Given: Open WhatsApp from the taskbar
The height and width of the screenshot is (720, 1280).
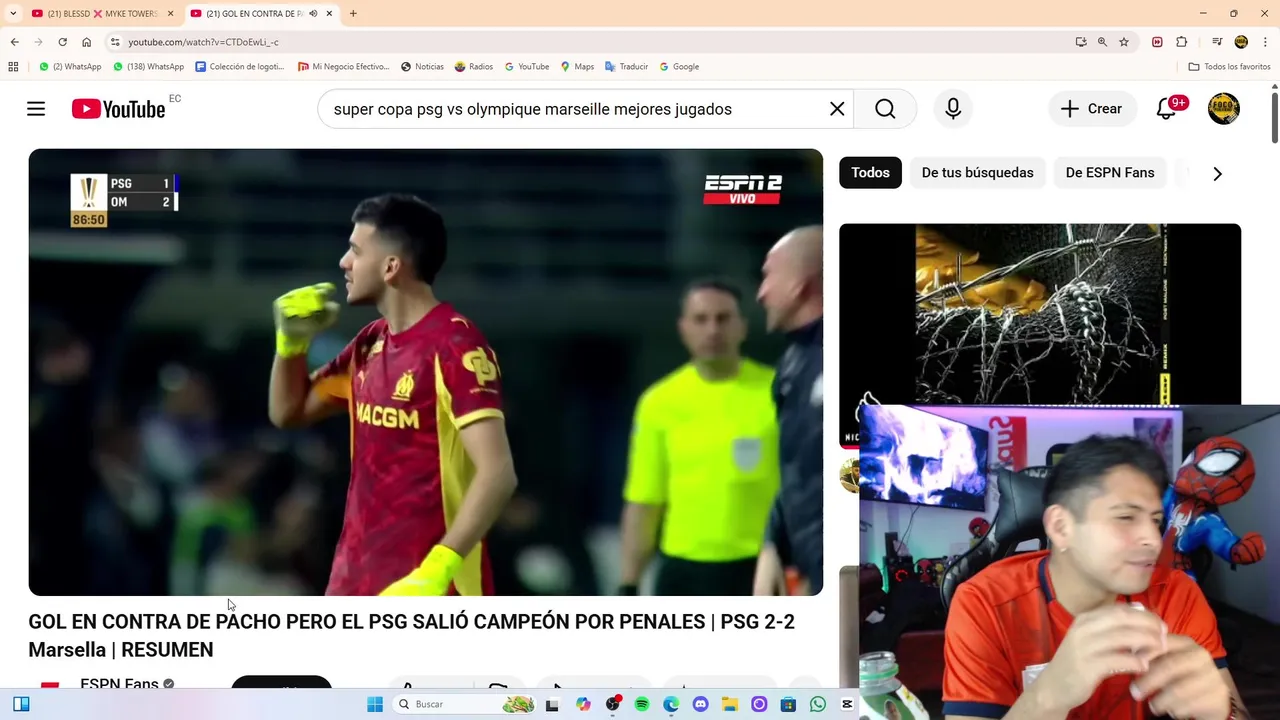Looking at the screenshot, I should point(818,704).
